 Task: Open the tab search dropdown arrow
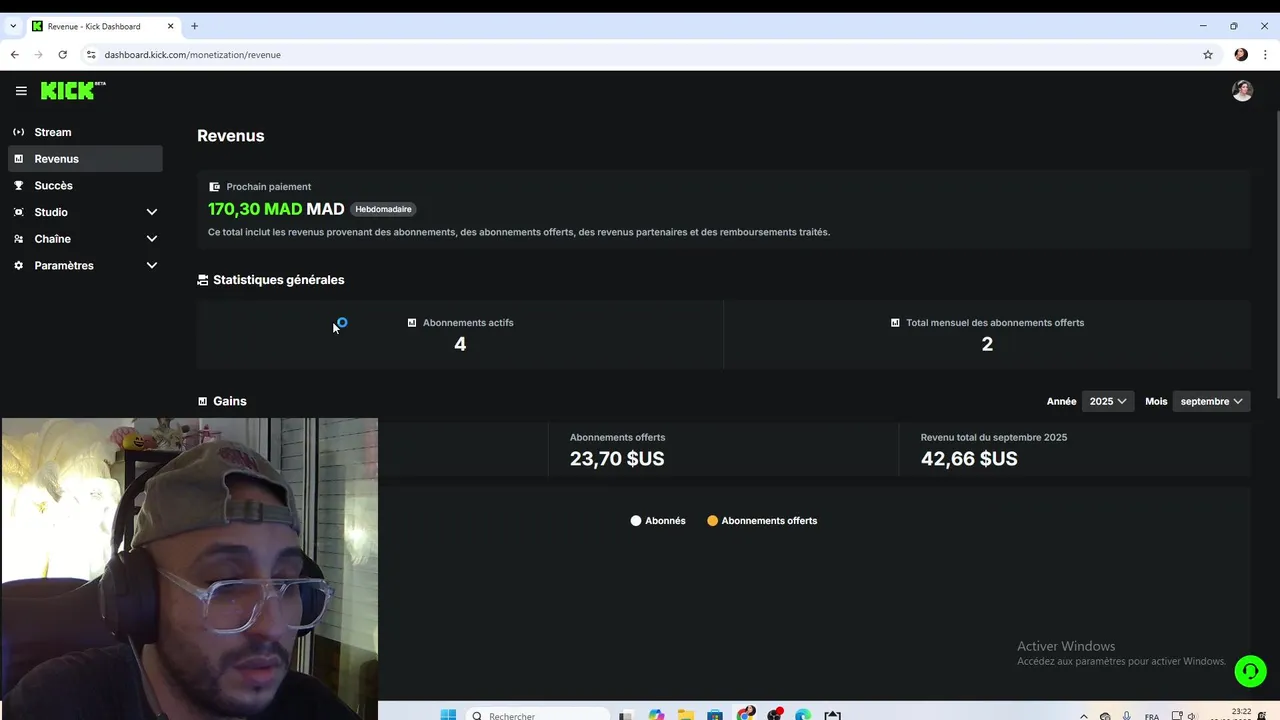13,26
